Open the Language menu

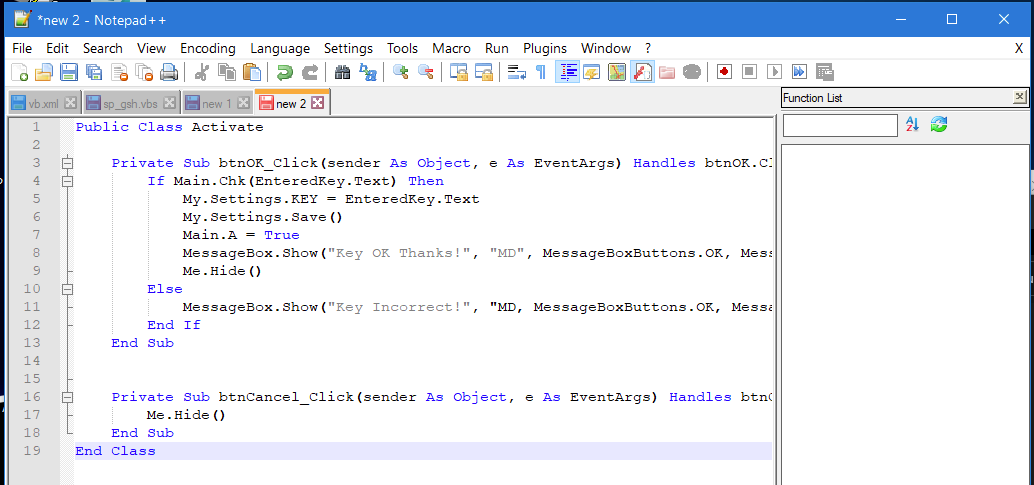(x=280, y=48)
